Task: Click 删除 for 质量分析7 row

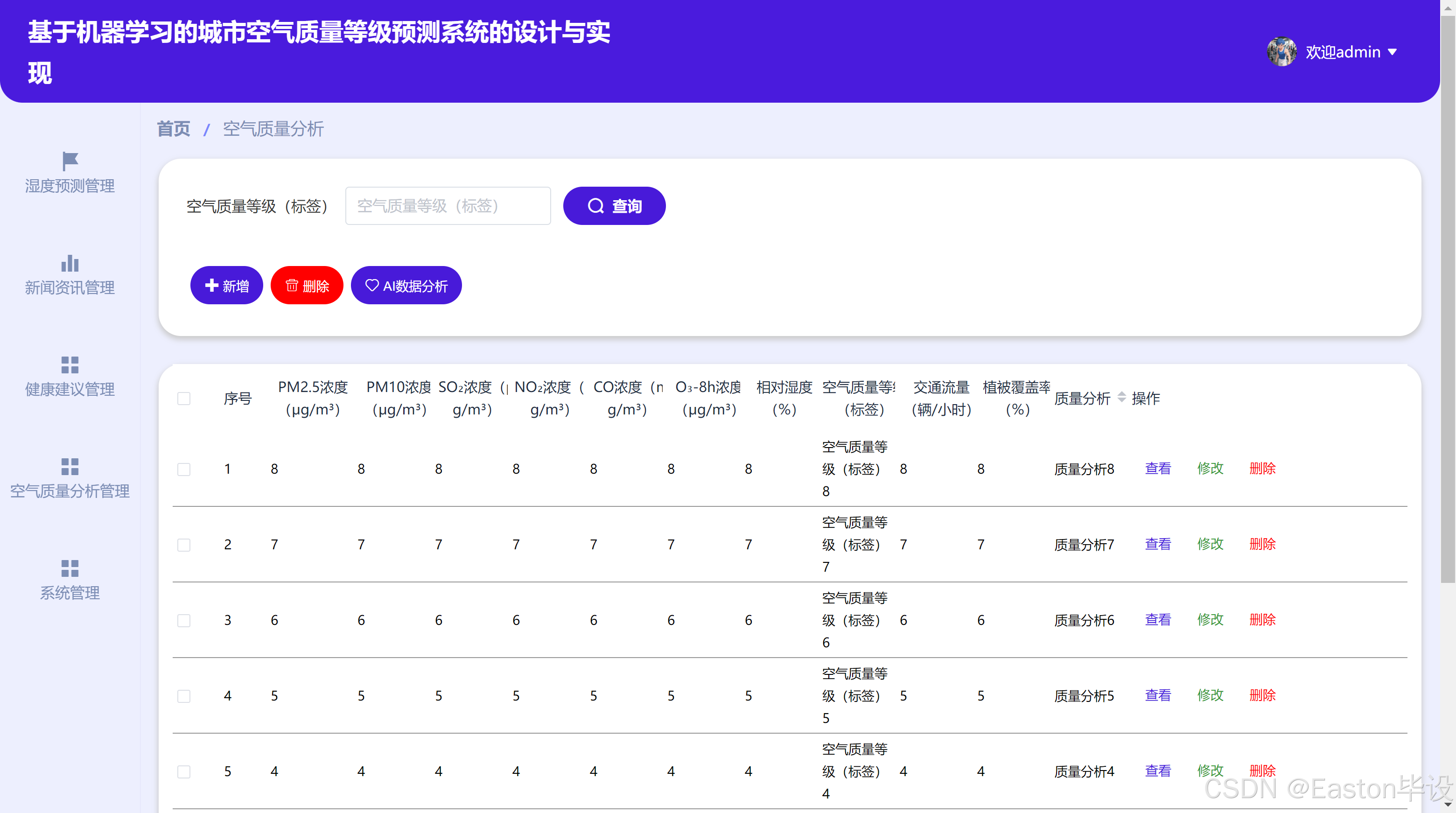Action: (x=1262, y=545)
